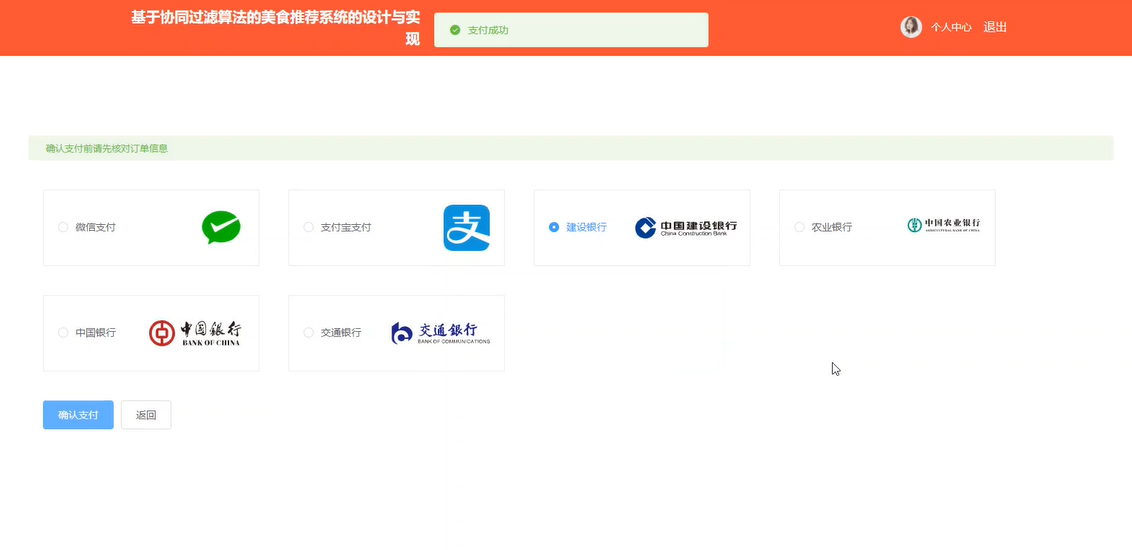1132x550 pixels.
Task: Select the 微信支付 radio button
Action: [x=63, y=227]
